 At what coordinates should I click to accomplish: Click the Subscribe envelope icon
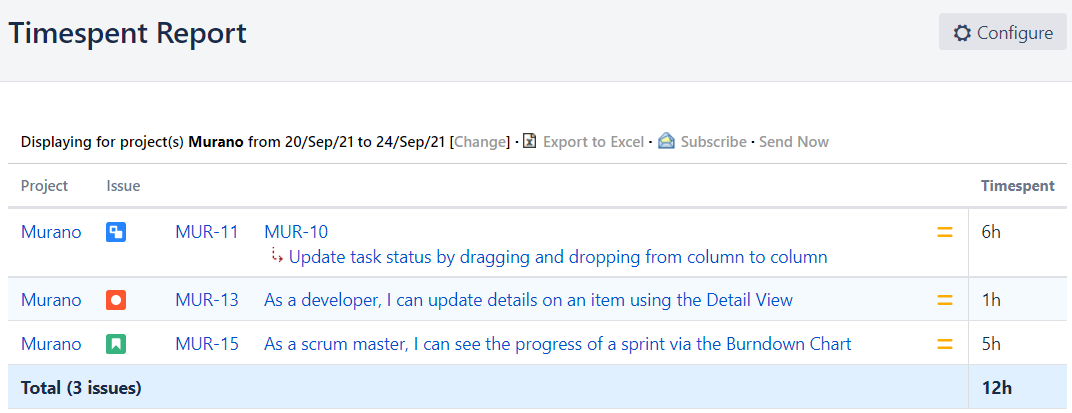pos(666,142)
